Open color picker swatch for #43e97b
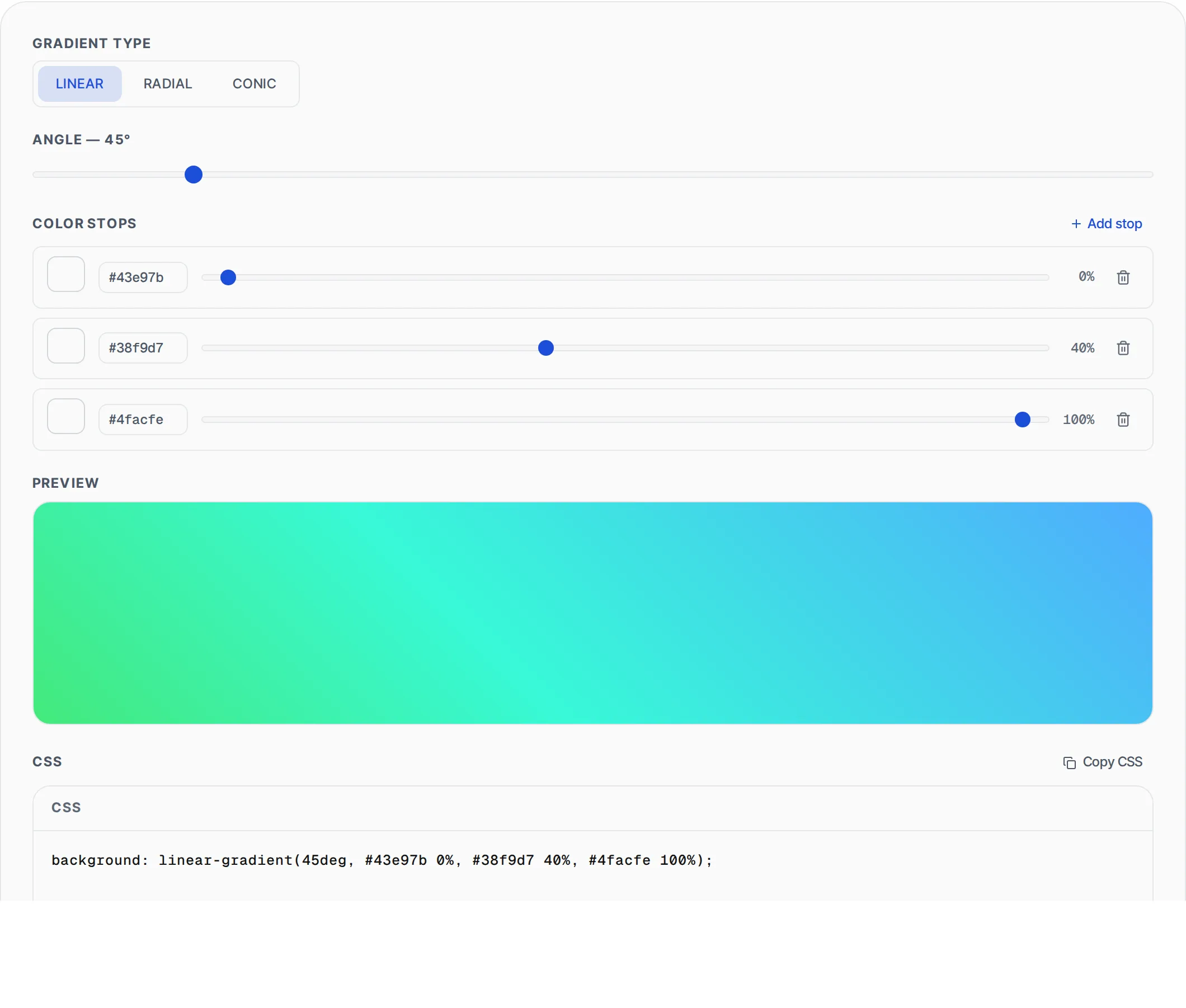Viewport: 1186px width, 1008px height. [65, 274]
